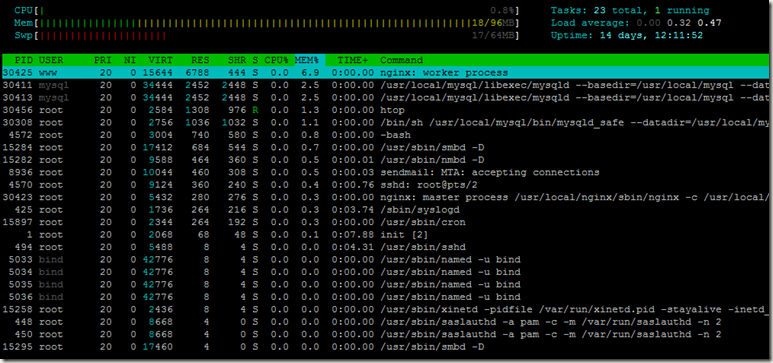This screenshot has height=363, width=773.
Task: Click the 0:03.74 time value
Action: pyautogui.click(x=353, y=210)
